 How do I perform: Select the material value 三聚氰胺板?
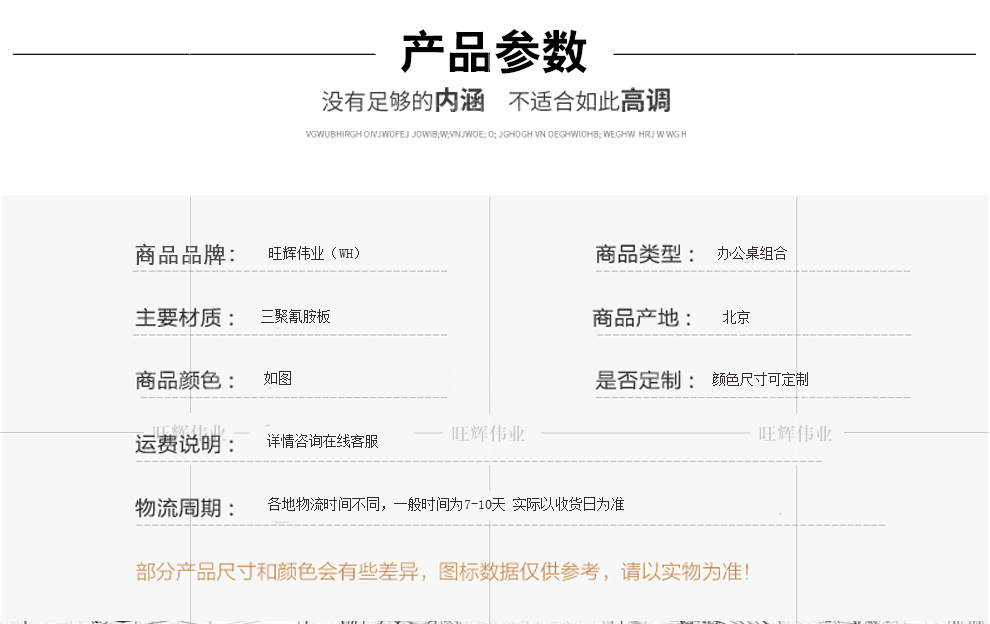point(295,317)
